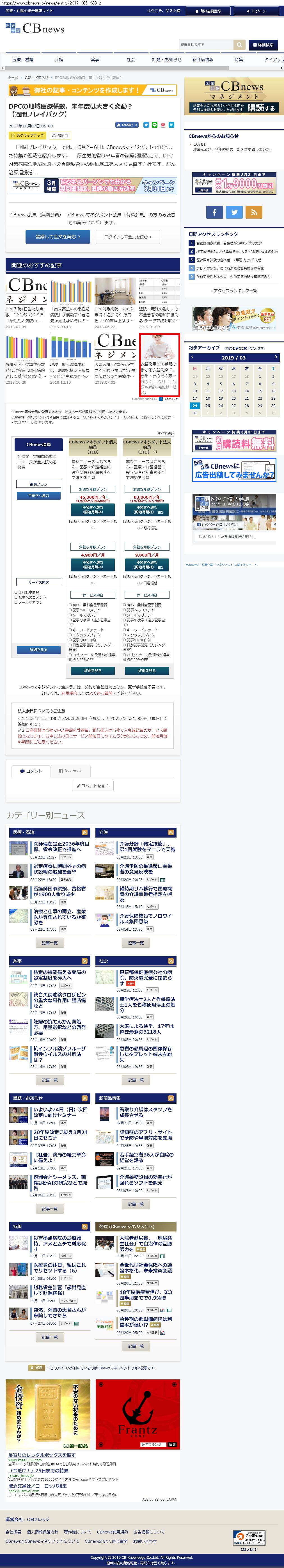Open the 広告出稿してみませんか banner
The image size is (284, 1568).
233,470
